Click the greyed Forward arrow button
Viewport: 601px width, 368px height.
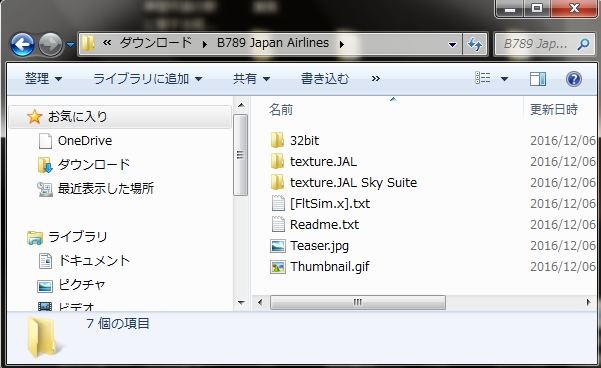pyautogui.click(x=51, y=44)
